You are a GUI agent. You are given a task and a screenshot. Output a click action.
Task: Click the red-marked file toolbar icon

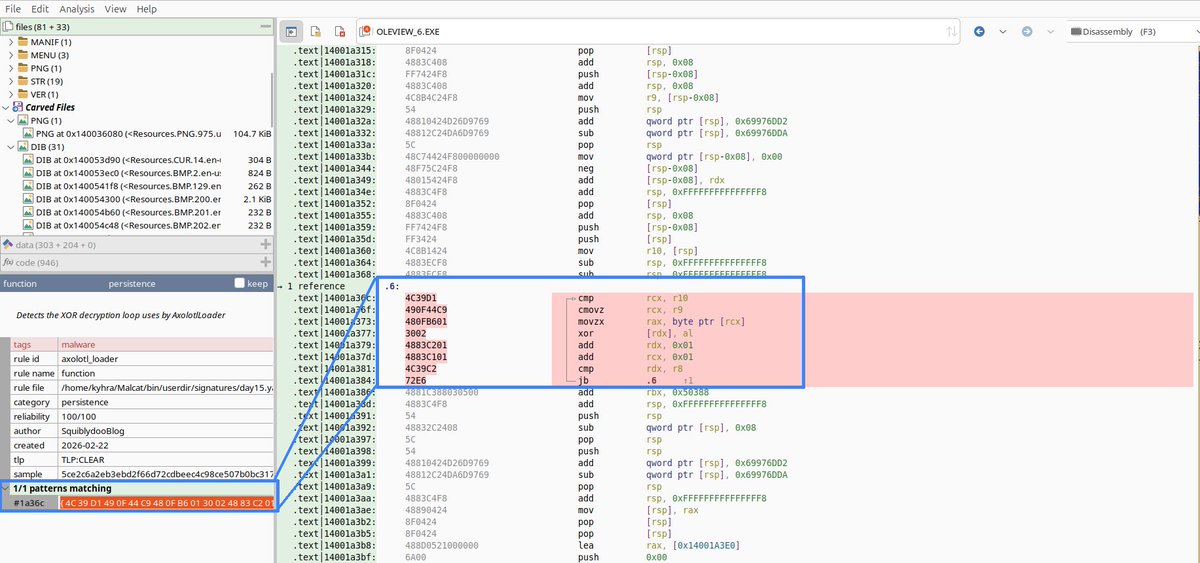340,31
